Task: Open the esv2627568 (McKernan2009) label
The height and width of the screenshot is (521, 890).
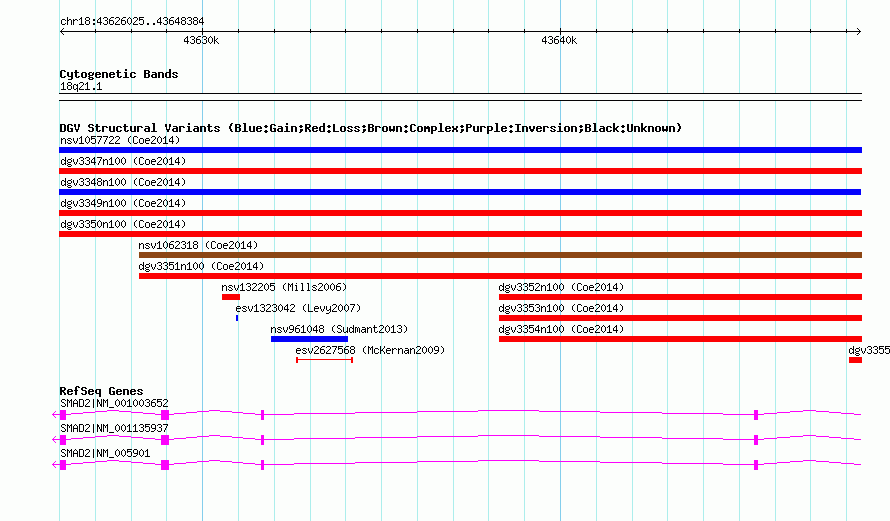Action: point(370,350)
